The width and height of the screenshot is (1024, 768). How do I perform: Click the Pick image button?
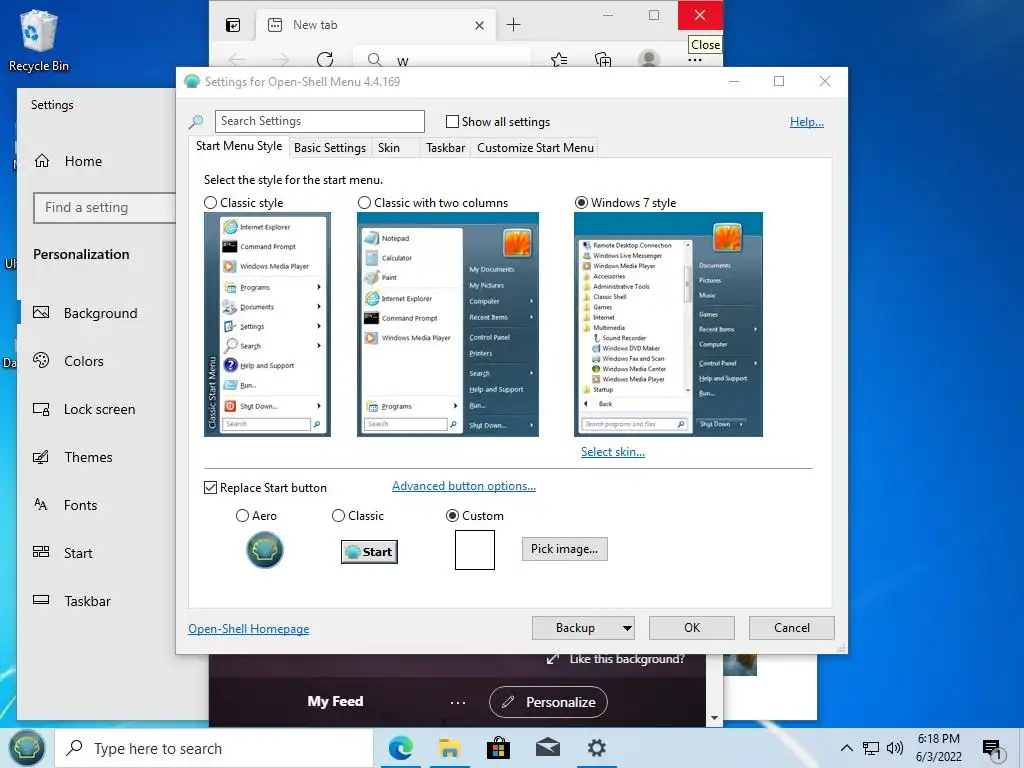pos(564,549)
